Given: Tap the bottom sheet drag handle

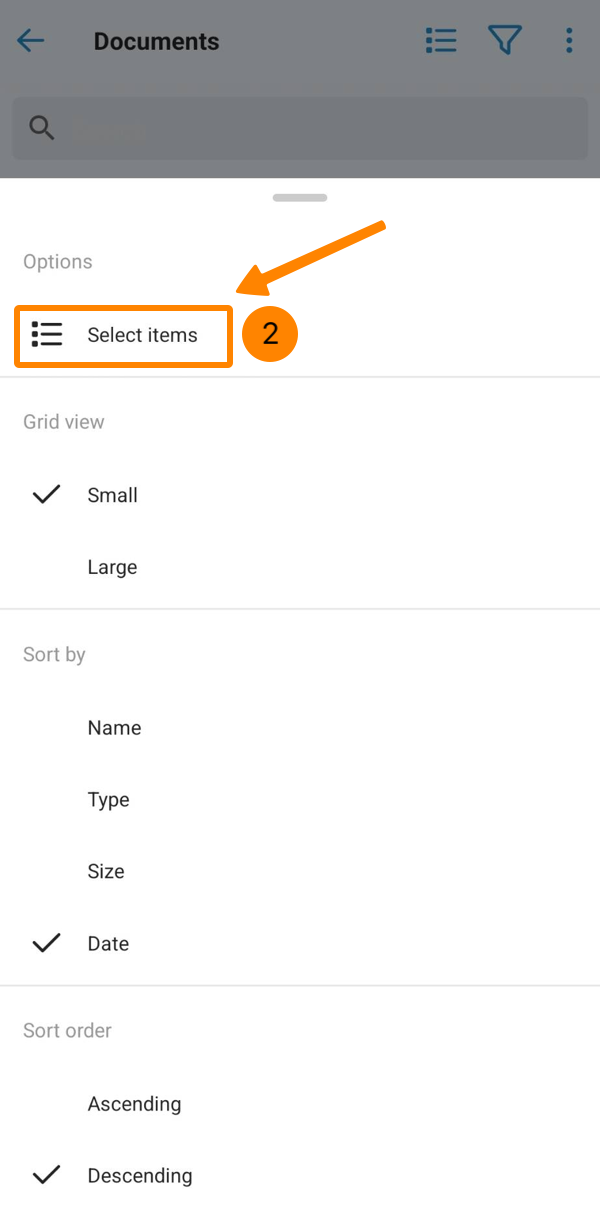Looking at the screenshot, I should pyautogui.click(x=300, y=198).
